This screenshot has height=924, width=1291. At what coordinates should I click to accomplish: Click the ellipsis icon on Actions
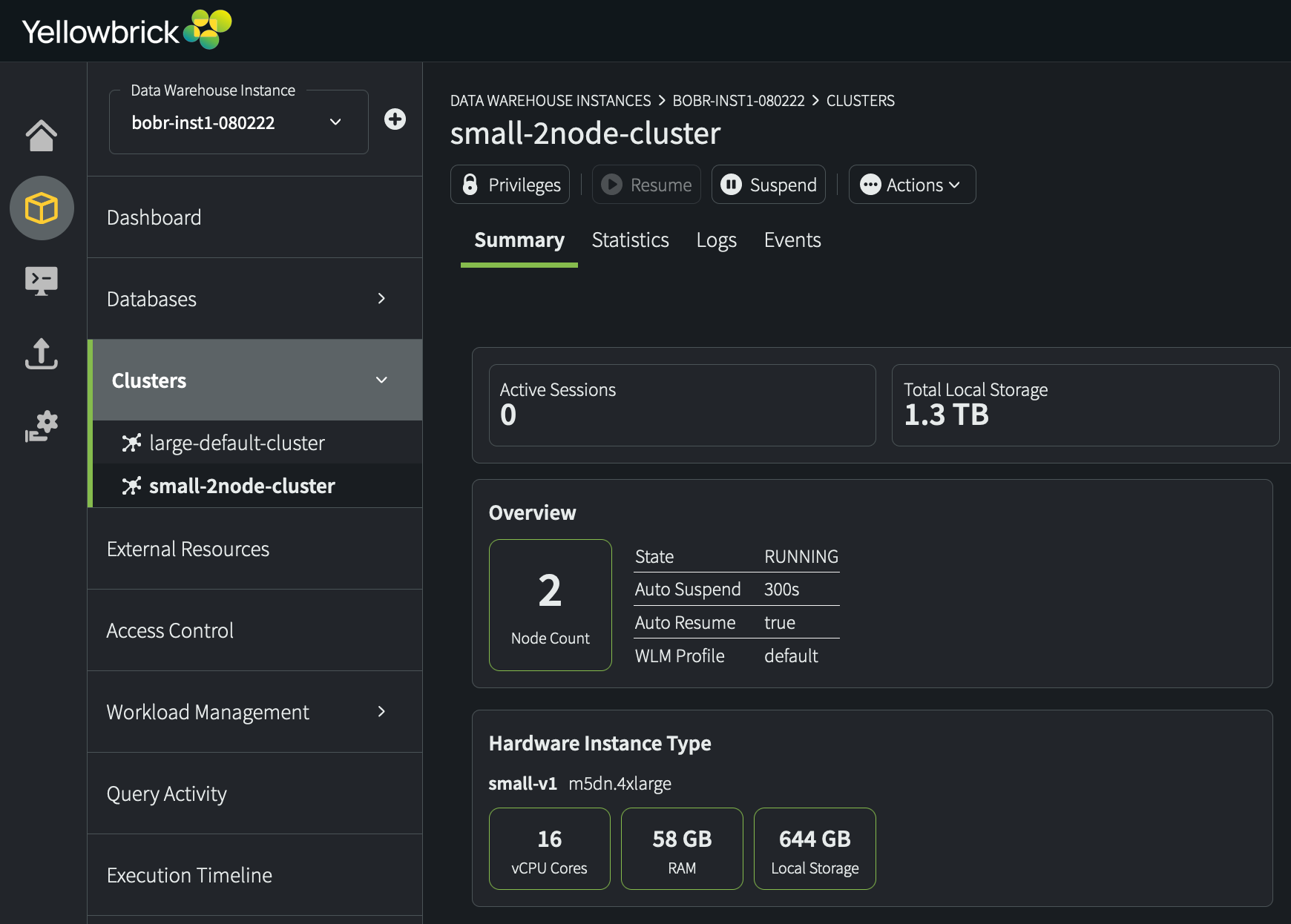870,185
